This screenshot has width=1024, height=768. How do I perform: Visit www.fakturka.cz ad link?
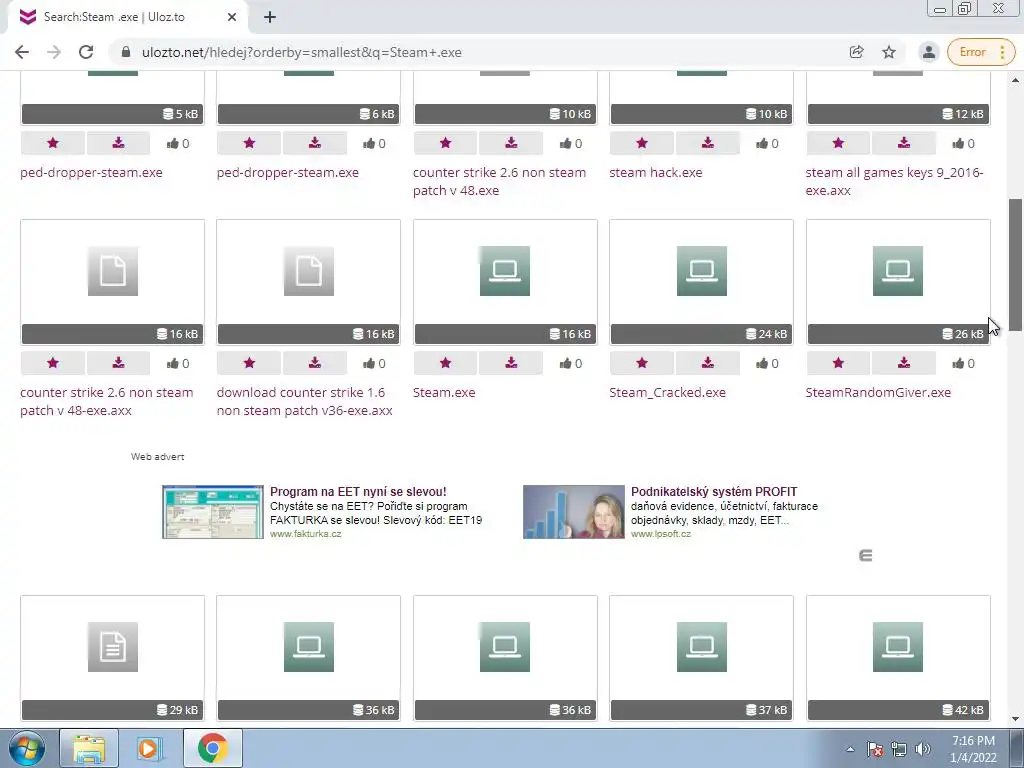tap(306, 534)
